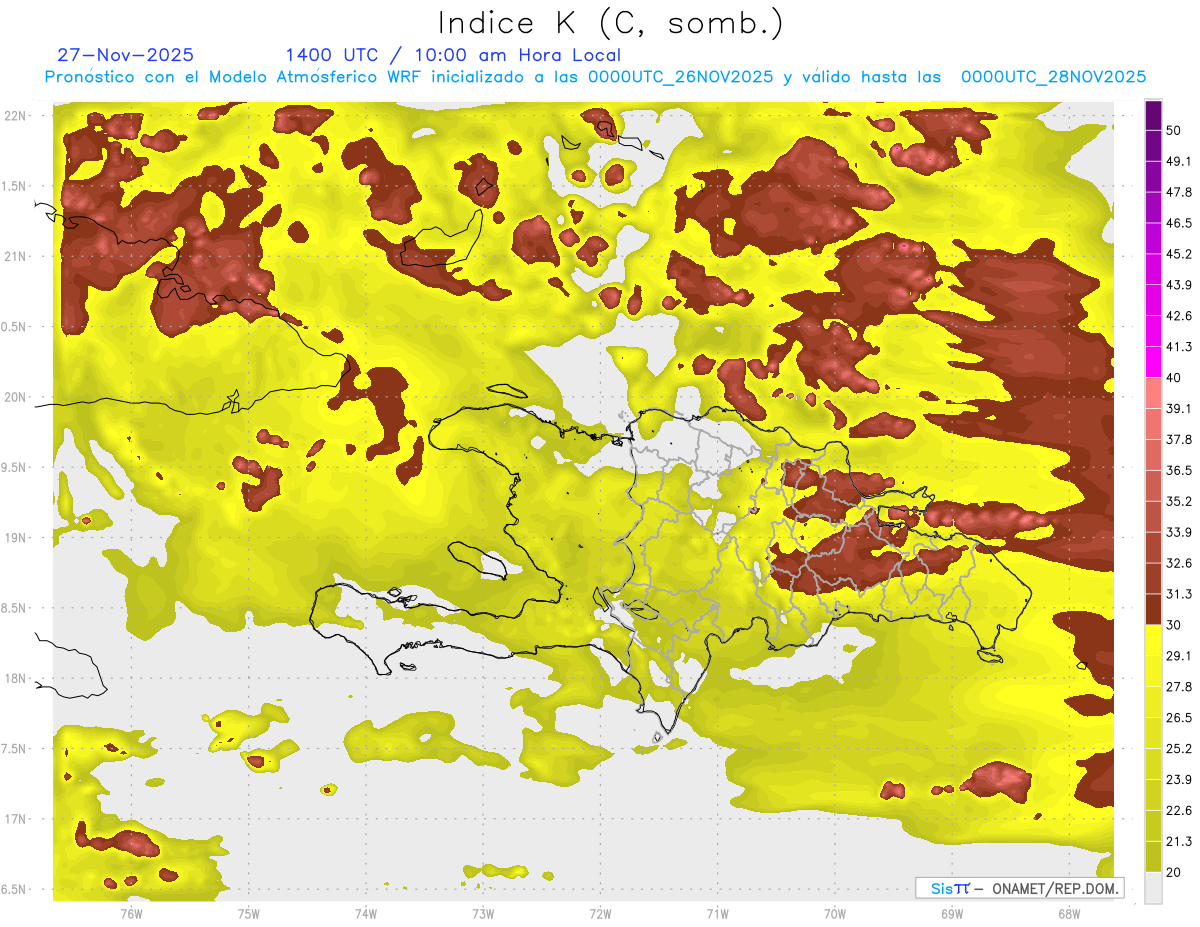
Task: Click the 76W longitude label
Action: pos(131,914)
